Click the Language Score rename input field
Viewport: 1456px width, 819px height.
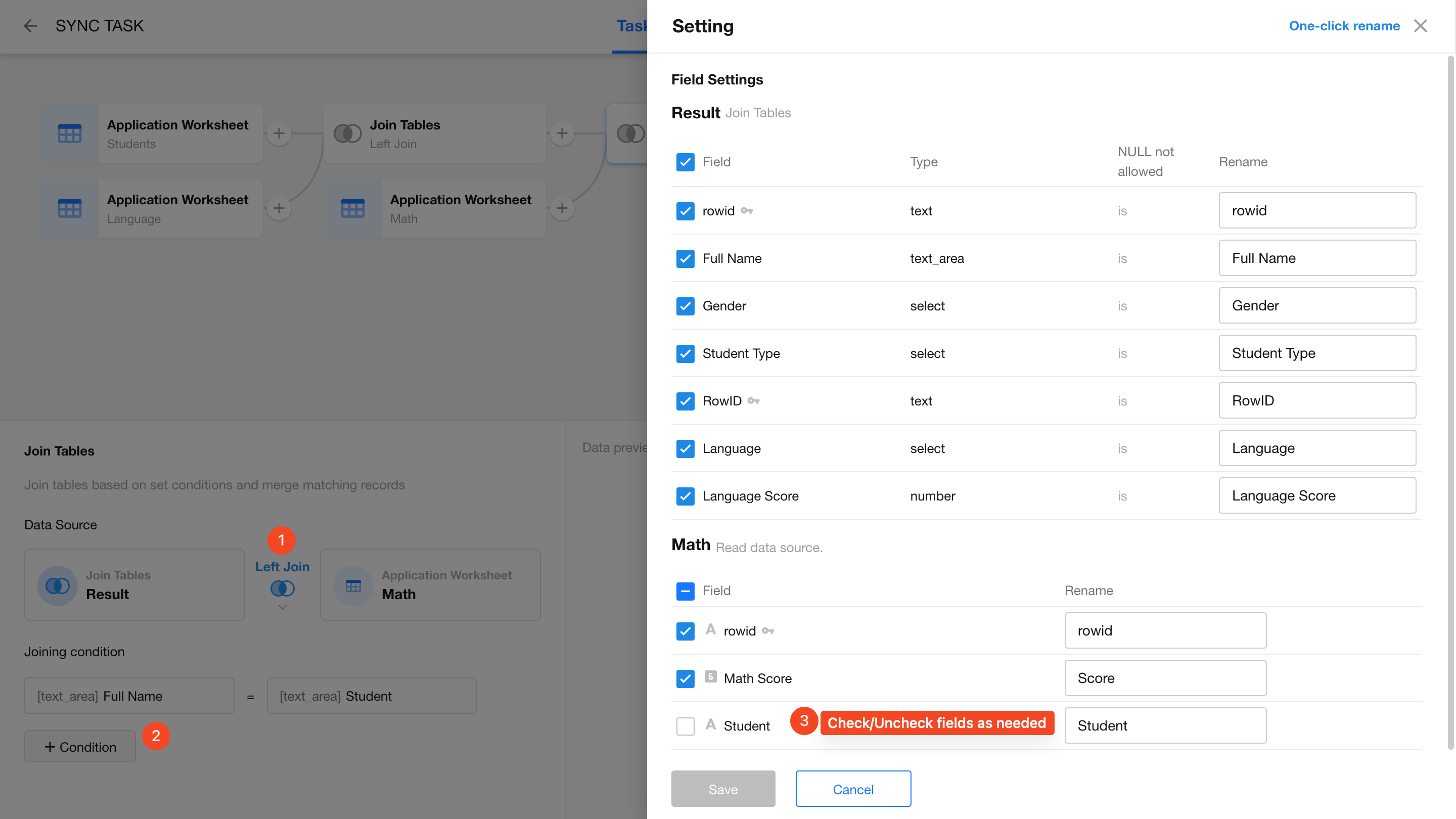tap(1316, 495)
